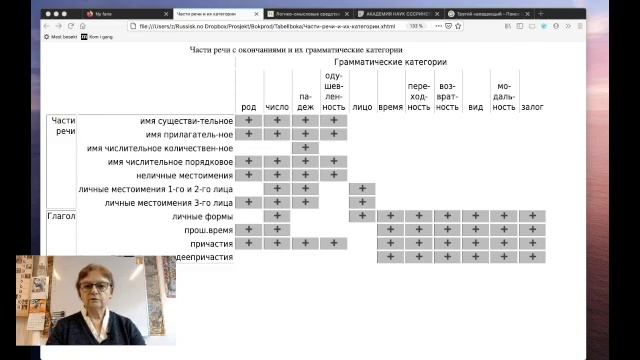This screenshot has width=640, height=360.
Task: Click plus cell for имя существительное under род
Action: (x=249, y=120)
